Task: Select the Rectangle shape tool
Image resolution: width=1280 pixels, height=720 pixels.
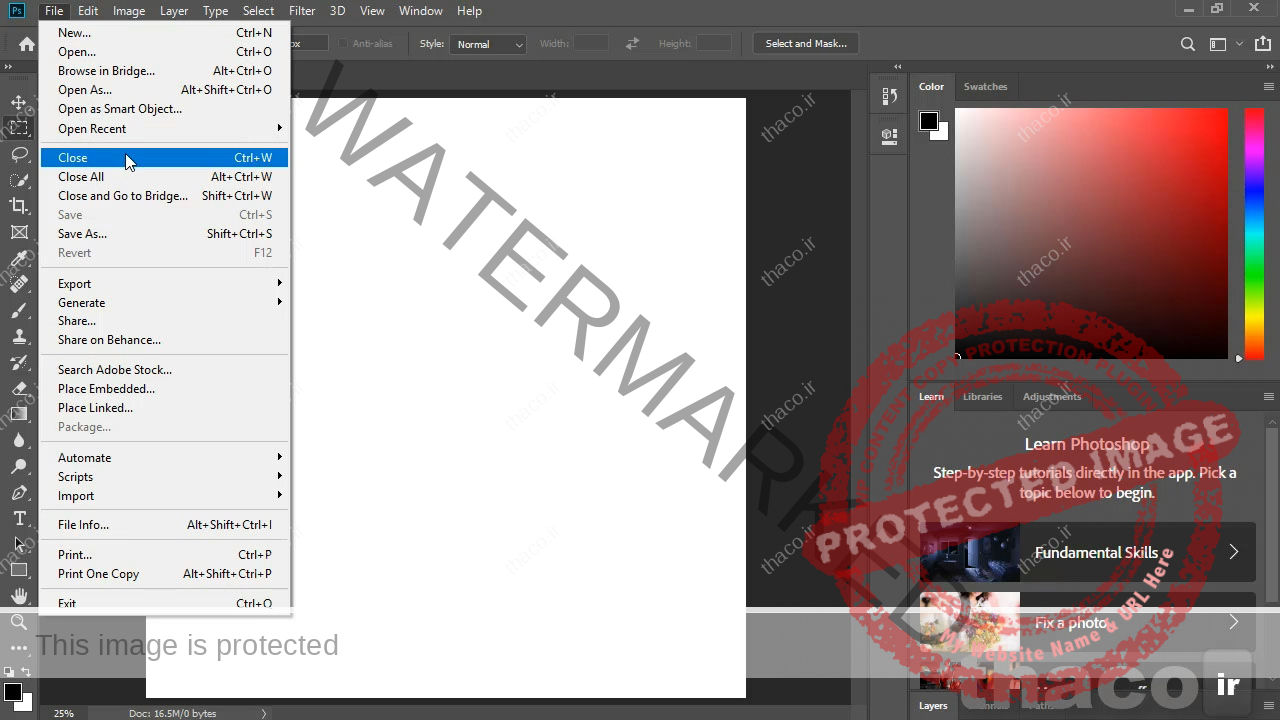Action: [19, 570]
